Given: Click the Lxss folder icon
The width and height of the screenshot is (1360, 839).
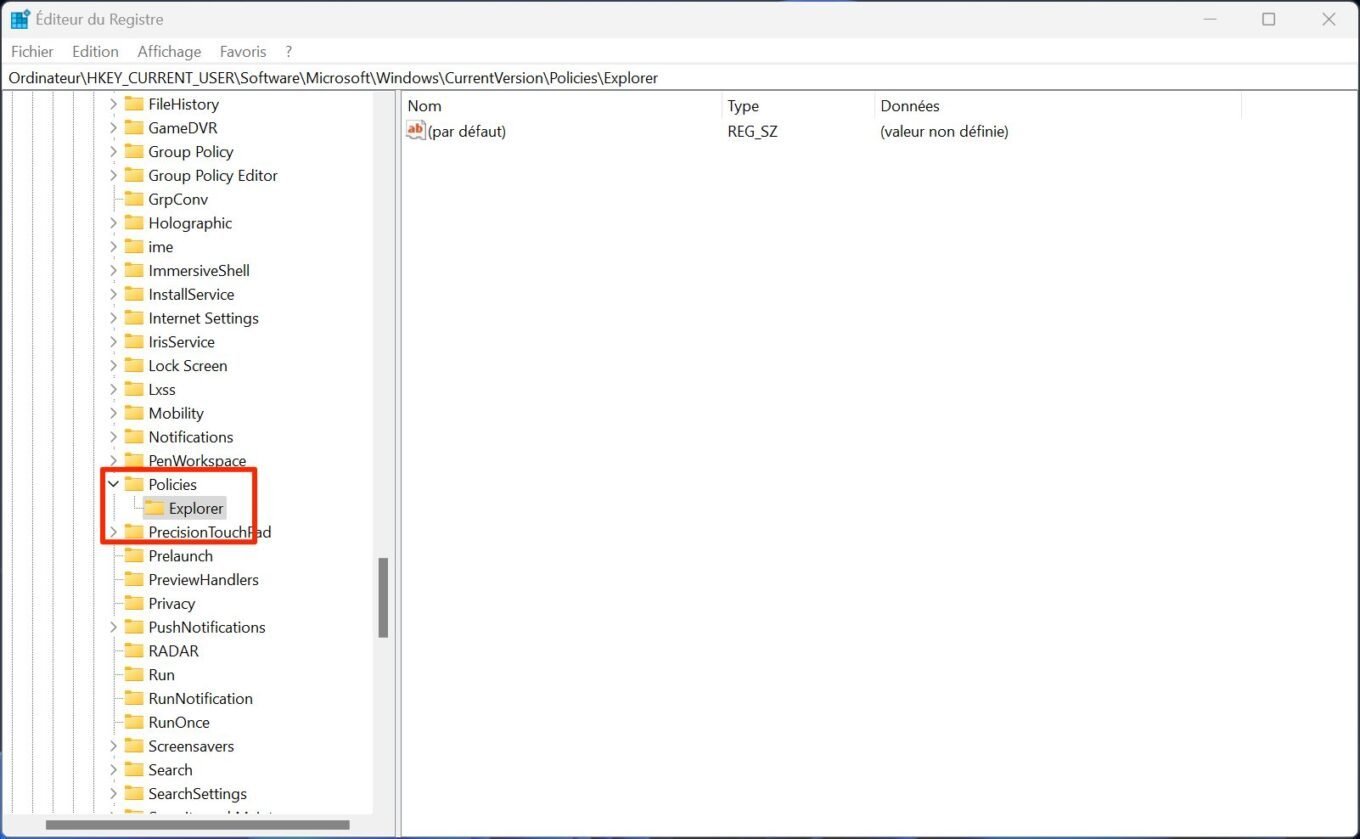Looking at the screenshot, I should coord(134,389).
